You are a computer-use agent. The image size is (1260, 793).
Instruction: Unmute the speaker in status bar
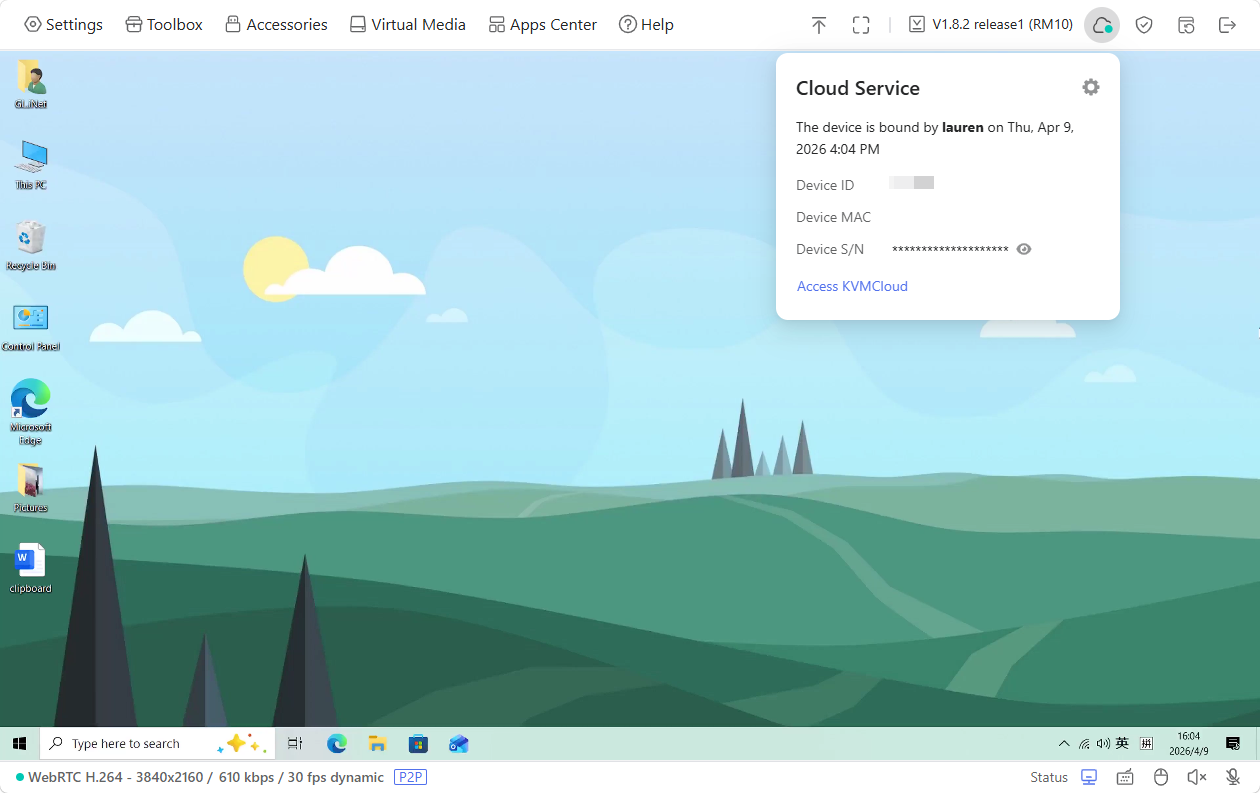pos(1197,777)
